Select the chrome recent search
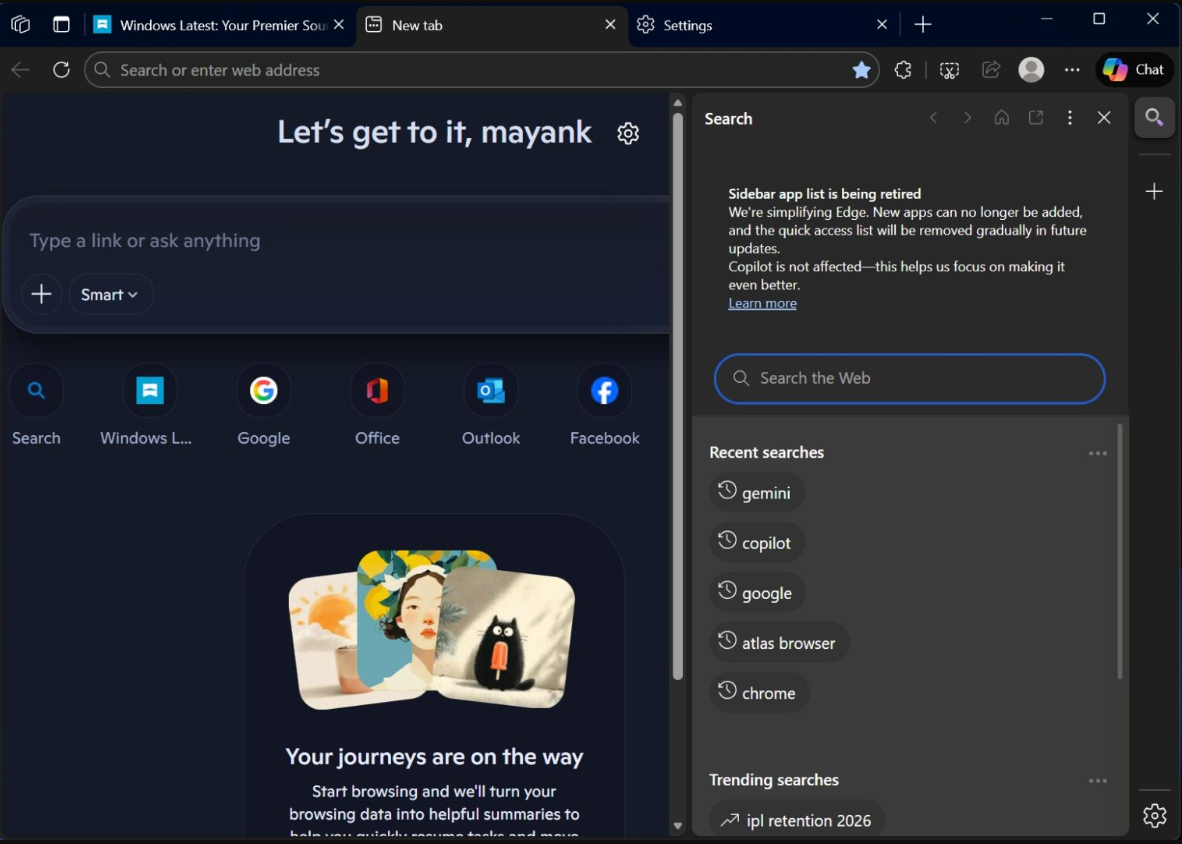The width and height of the screenshot is (1182, 844). point(759,693)
